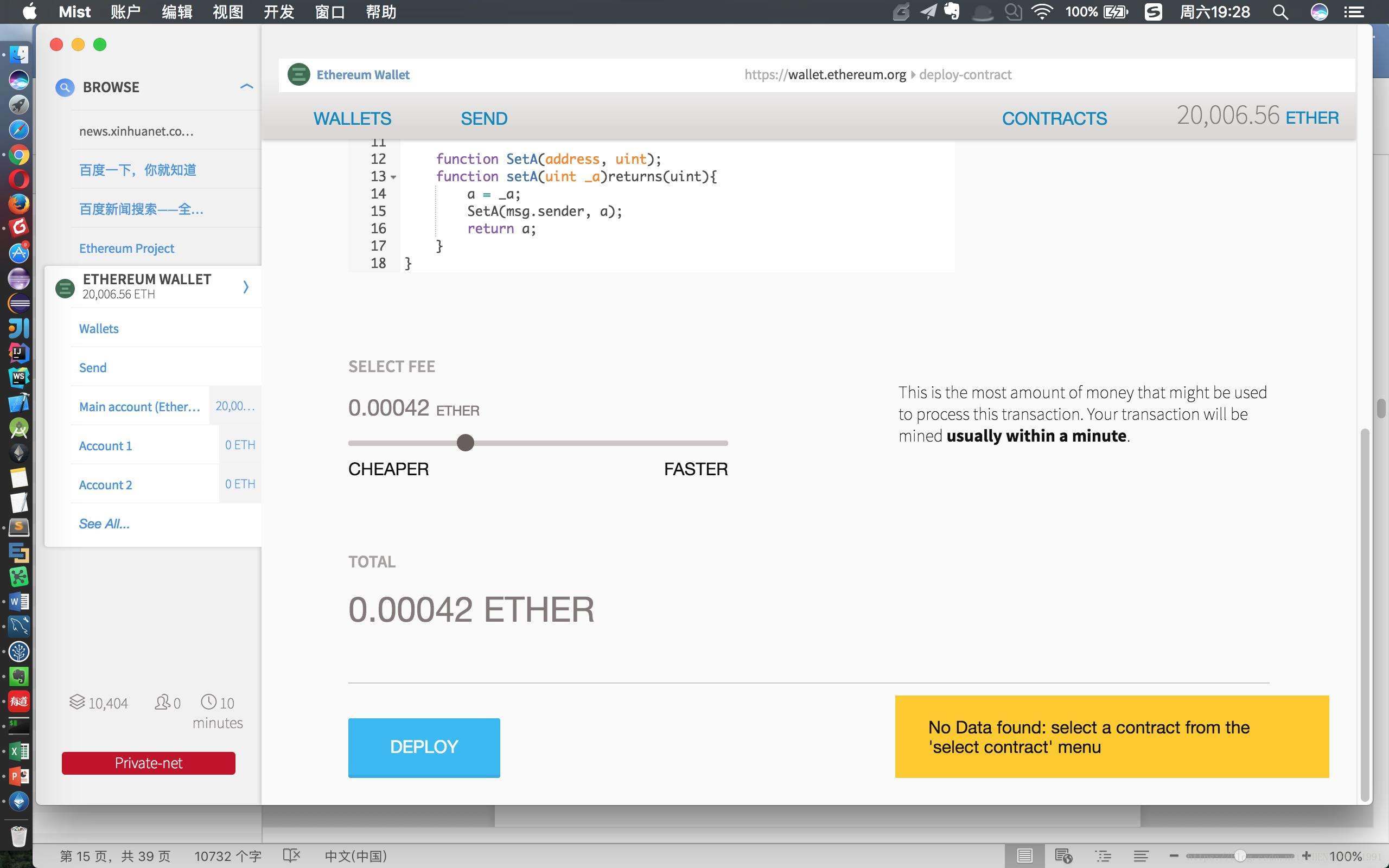
Task: Open Evernote elephant icon in dock
Action: click(x=19, y=676)
